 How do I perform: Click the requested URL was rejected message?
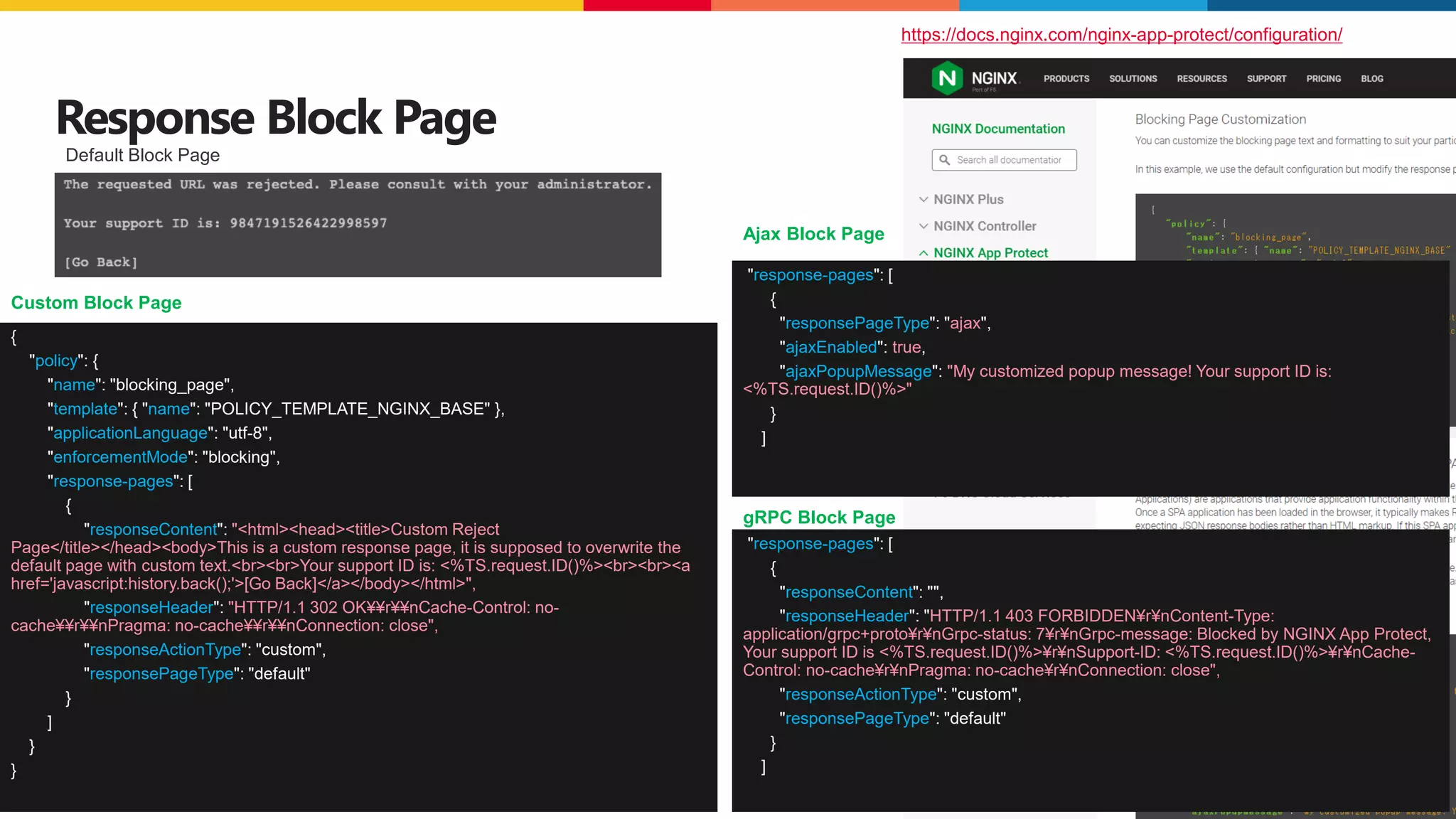[358, 185]
